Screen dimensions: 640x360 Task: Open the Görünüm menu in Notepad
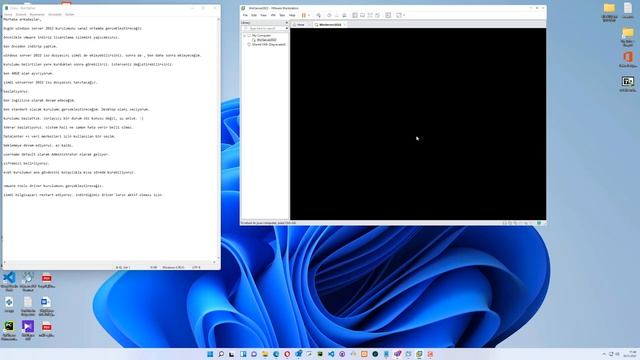(x=55, y=14)
